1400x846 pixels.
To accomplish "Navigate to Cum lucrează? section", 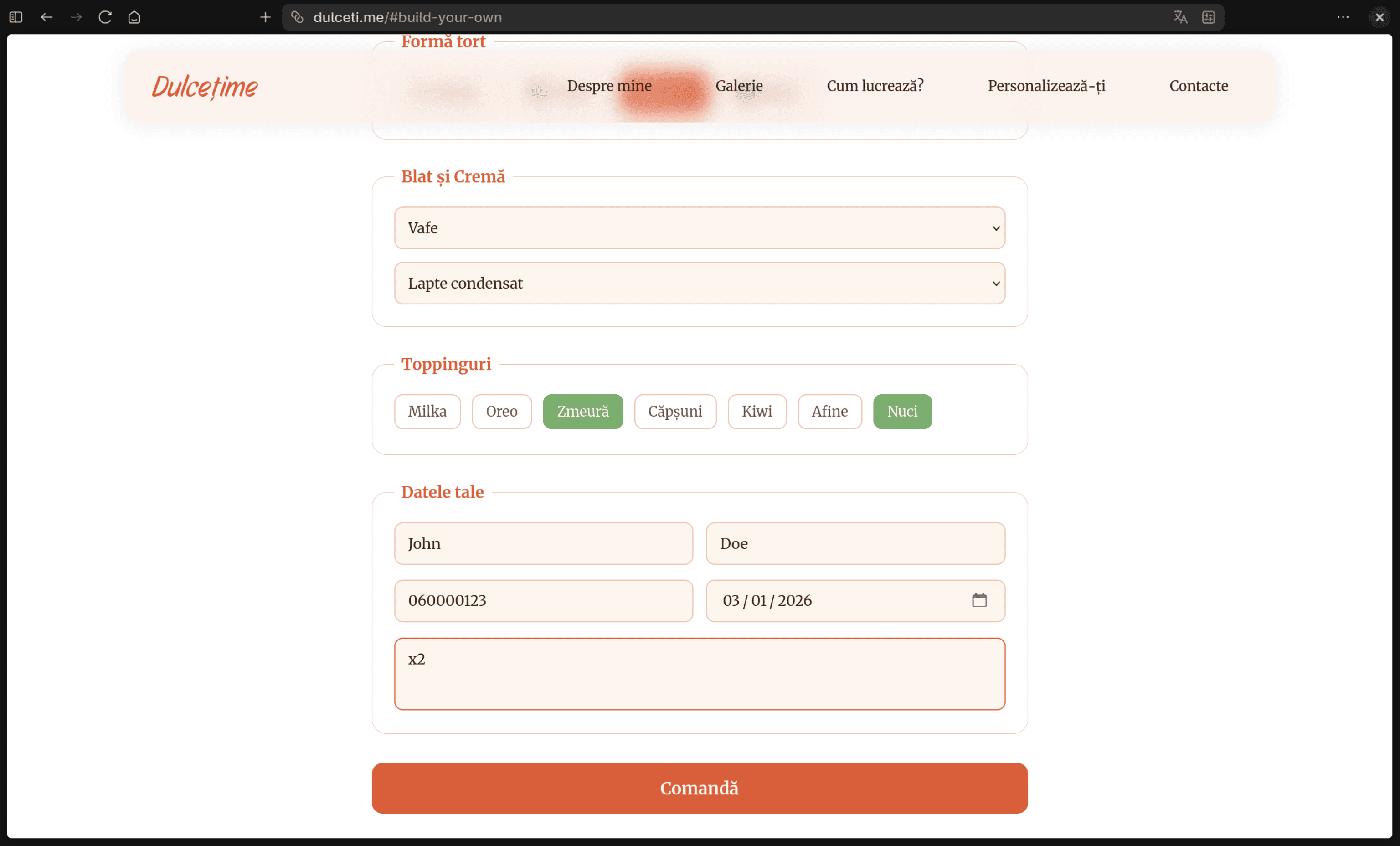I will tap(875, 86).
